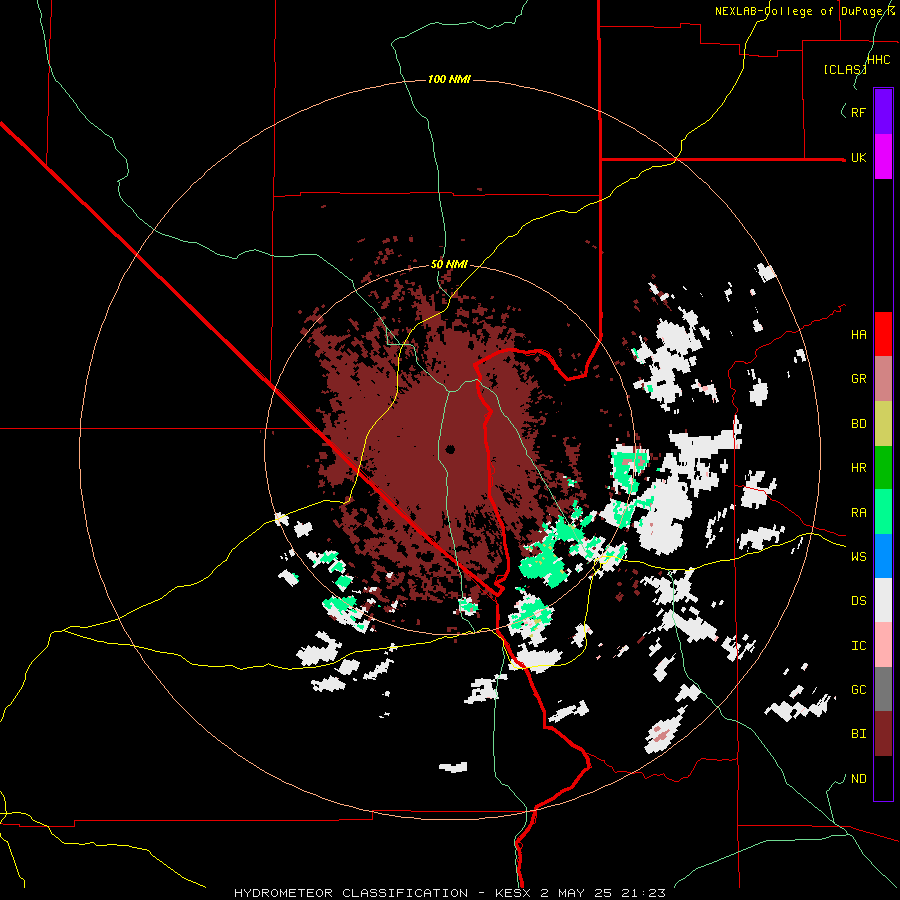900x900 pixels.
Task: Click the ND black legend swatch
Action: pos(883,778)
